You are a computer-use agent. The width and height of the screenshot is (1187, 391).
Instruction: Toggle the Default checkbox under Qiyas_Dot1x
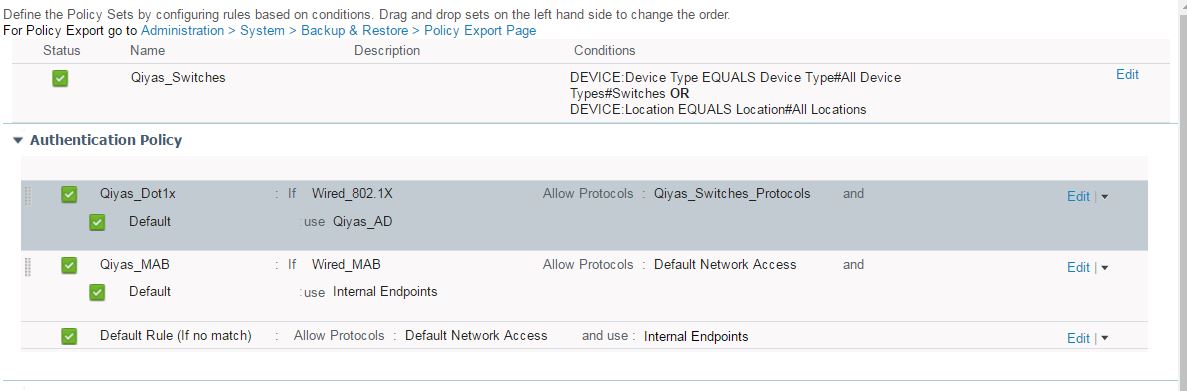pyautogui.click(x=97, y=222)
